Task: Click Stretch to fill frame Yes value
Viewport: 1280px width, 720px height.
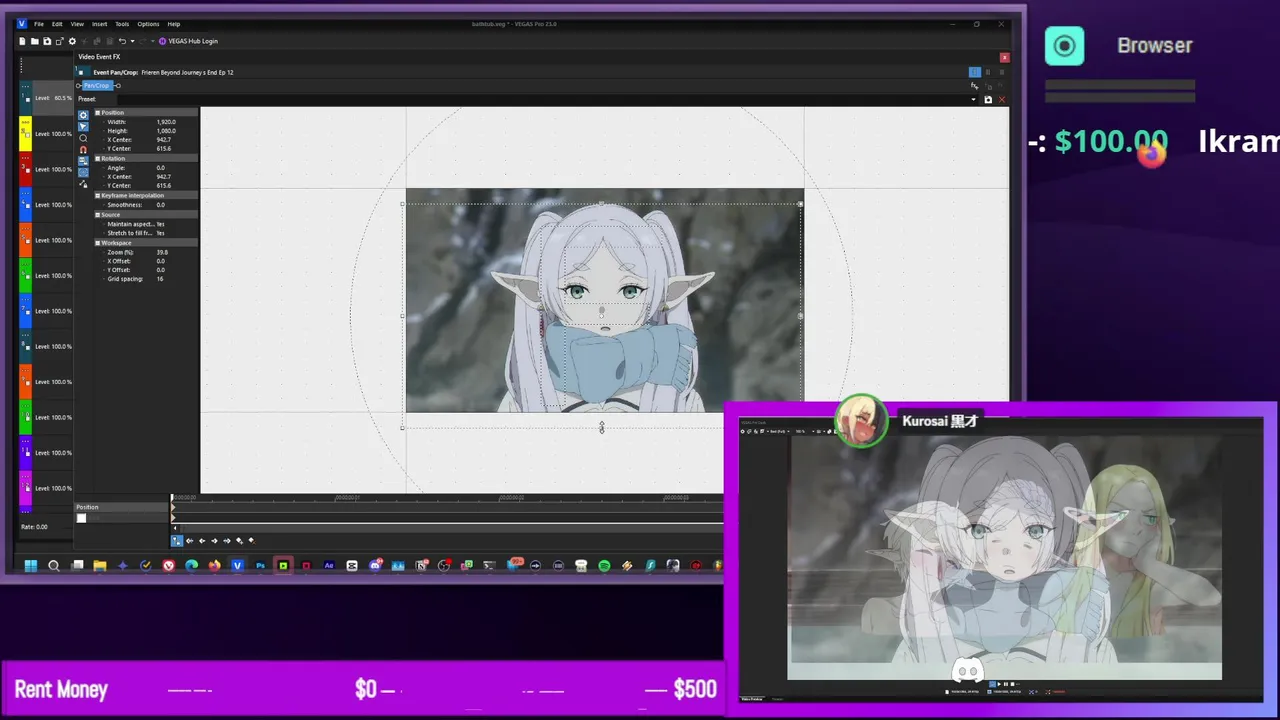Action: pos(160,233)
